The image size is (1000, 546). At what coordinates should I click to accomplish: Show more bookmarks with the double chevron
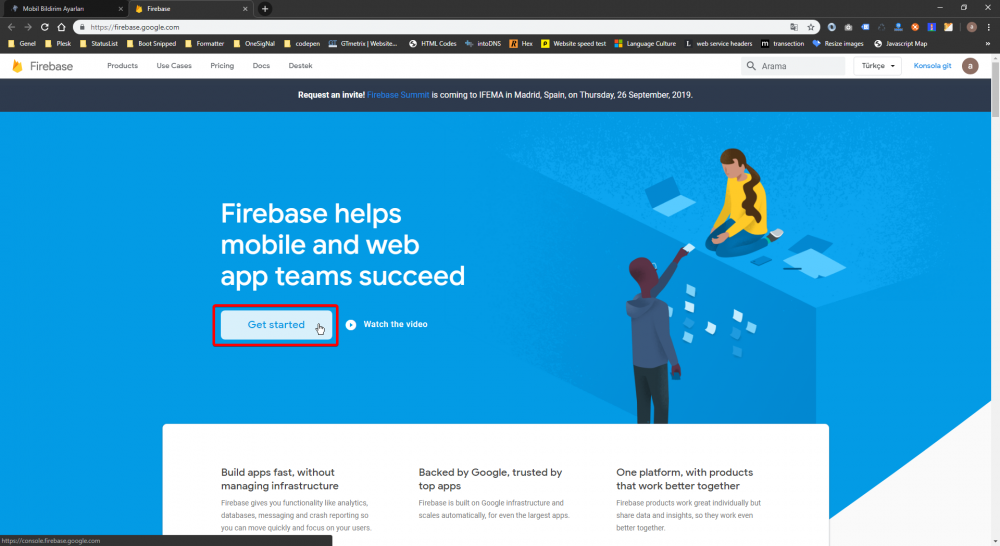[988, 43]
